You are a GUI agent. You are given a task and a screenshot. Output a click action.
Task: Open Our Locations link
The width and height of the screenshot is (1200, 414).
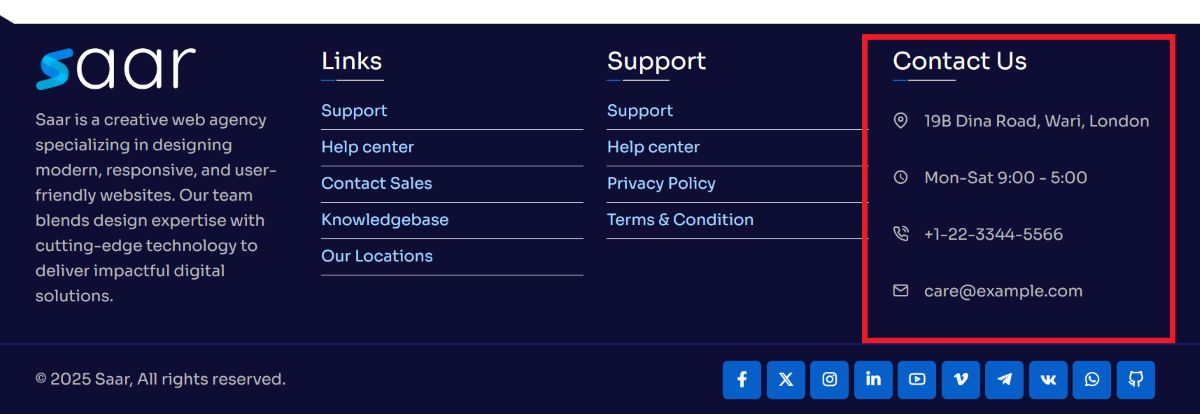coord(377,256)
